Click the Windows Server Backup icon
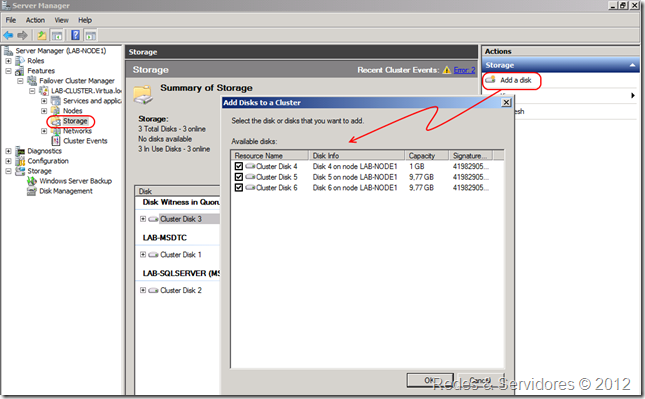 32,181
